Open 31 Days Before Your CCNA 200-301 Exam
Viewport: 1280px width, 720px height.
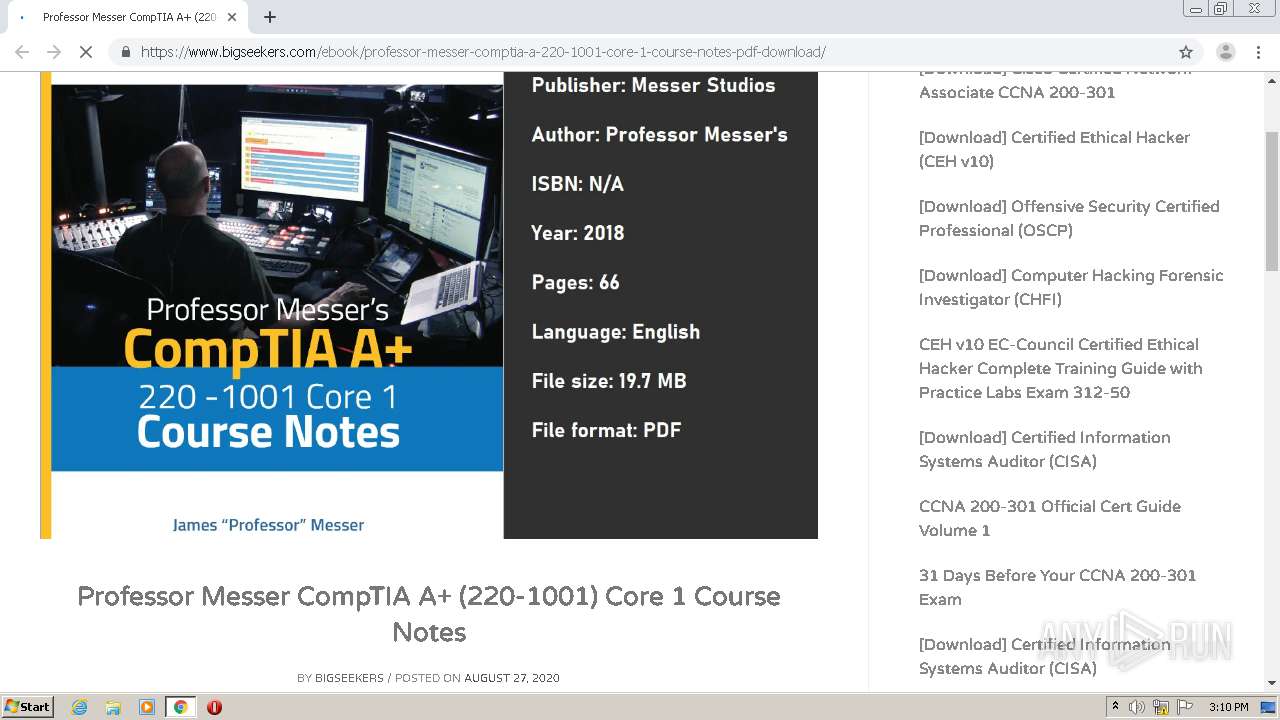coord(1057,587)
